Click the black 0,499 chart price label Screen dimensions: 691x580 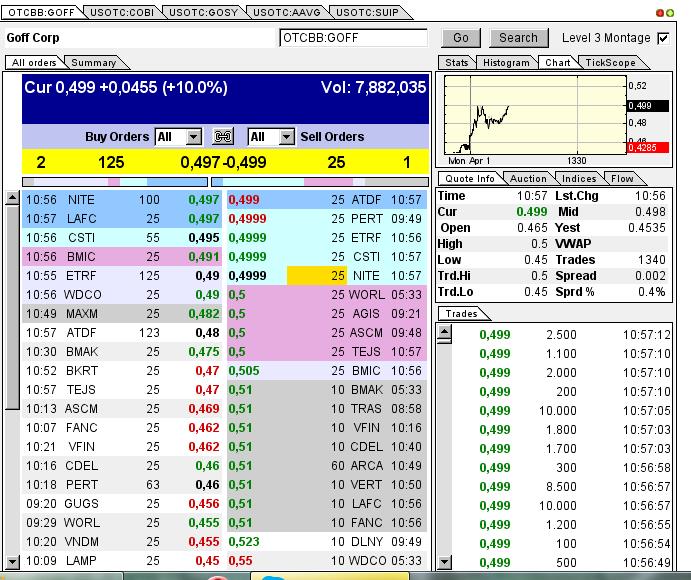coord(647,106)
